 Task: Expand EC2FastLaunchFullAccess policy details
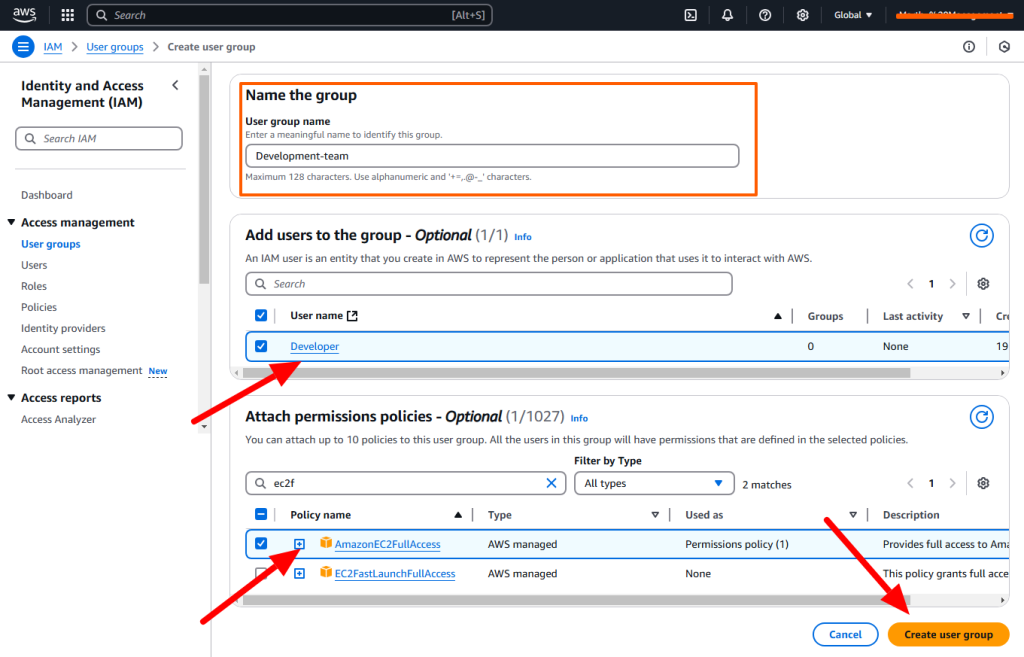pyautogui.click(x=299, y=573)
